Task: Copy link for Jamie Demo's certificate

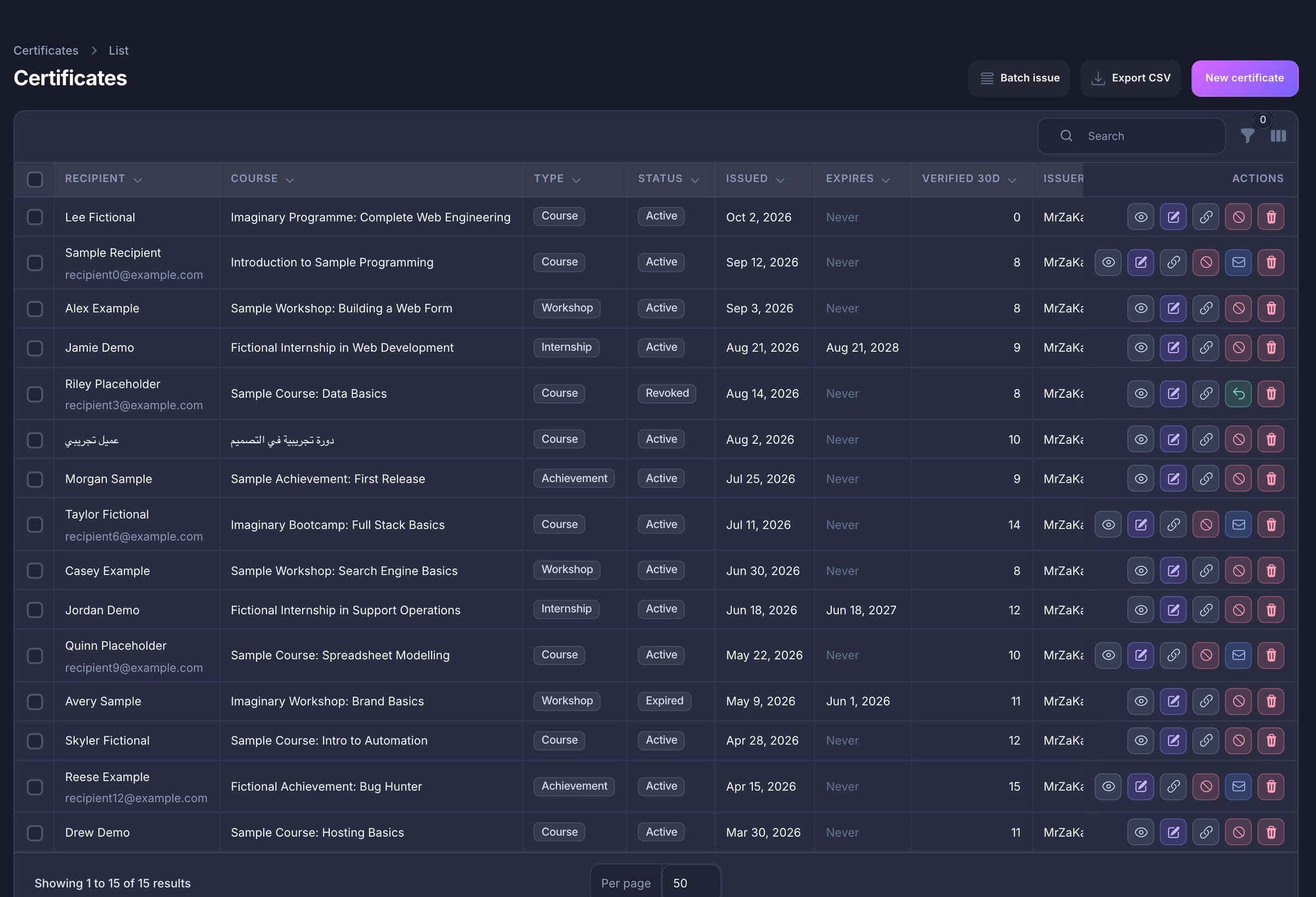Action: coord(1206,347)
